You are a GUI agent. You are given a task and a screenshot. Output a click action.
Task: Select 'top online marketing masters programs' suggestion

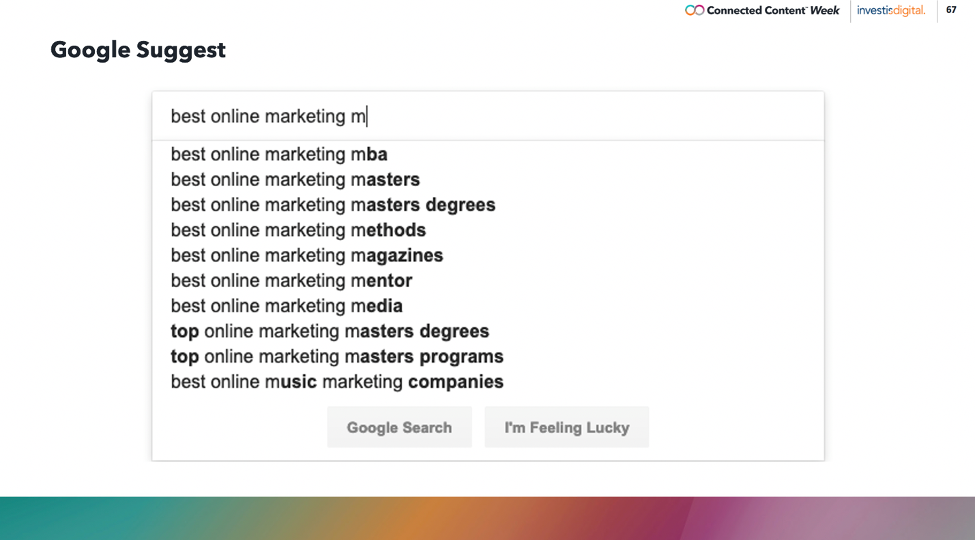pos(337,356)
